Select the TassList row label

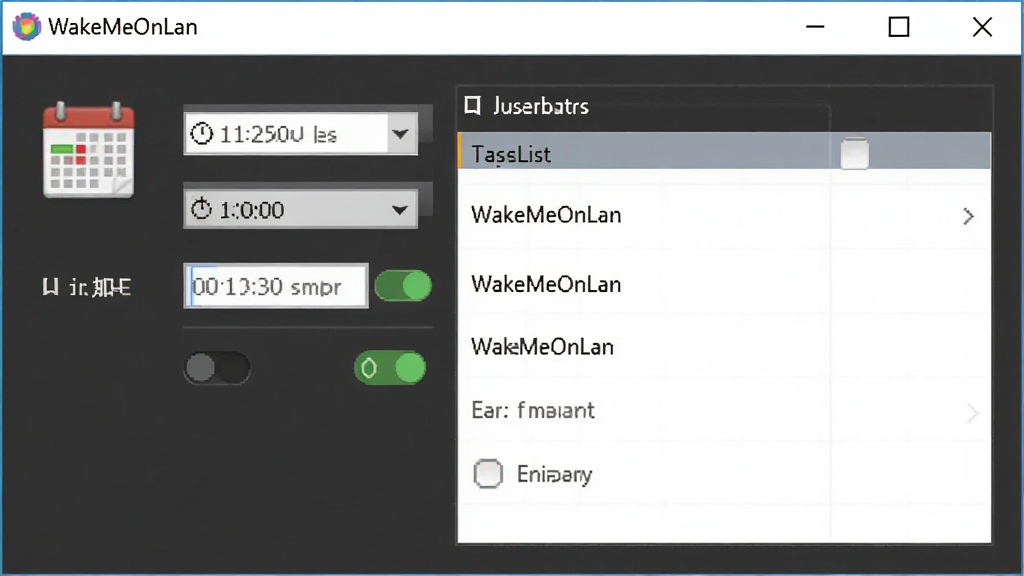click(x=511, y=155)
